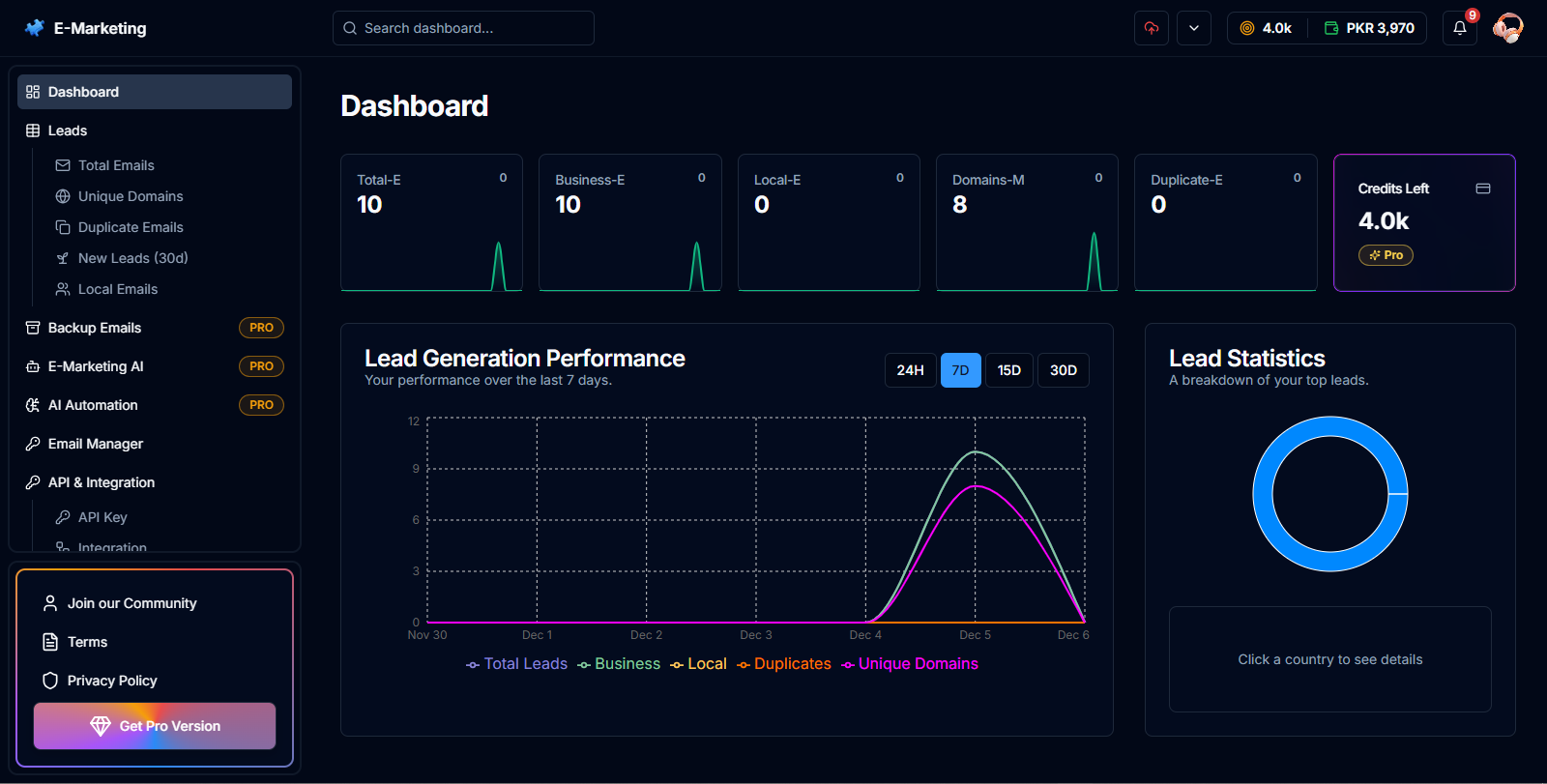Image resolution: width=1547 pixels, height=784 pixels.
Task: Toggle Unique Domains series in legend
Action: pyautogui.click(x=910, y=664)
